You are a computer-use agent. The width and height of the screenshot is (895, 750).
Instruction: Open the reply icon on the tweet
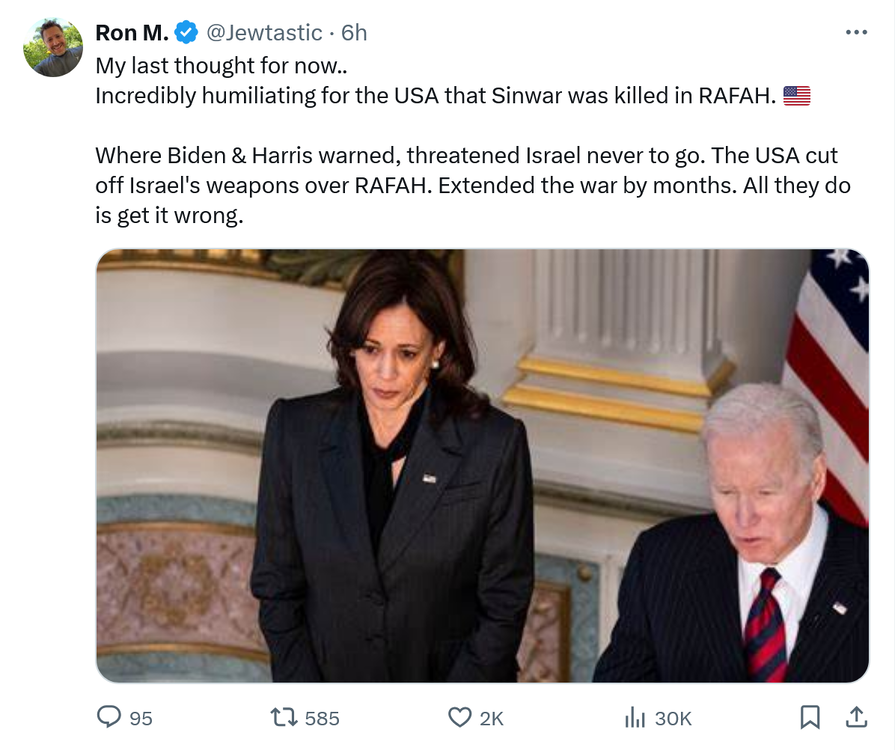(x=108, y=717)
